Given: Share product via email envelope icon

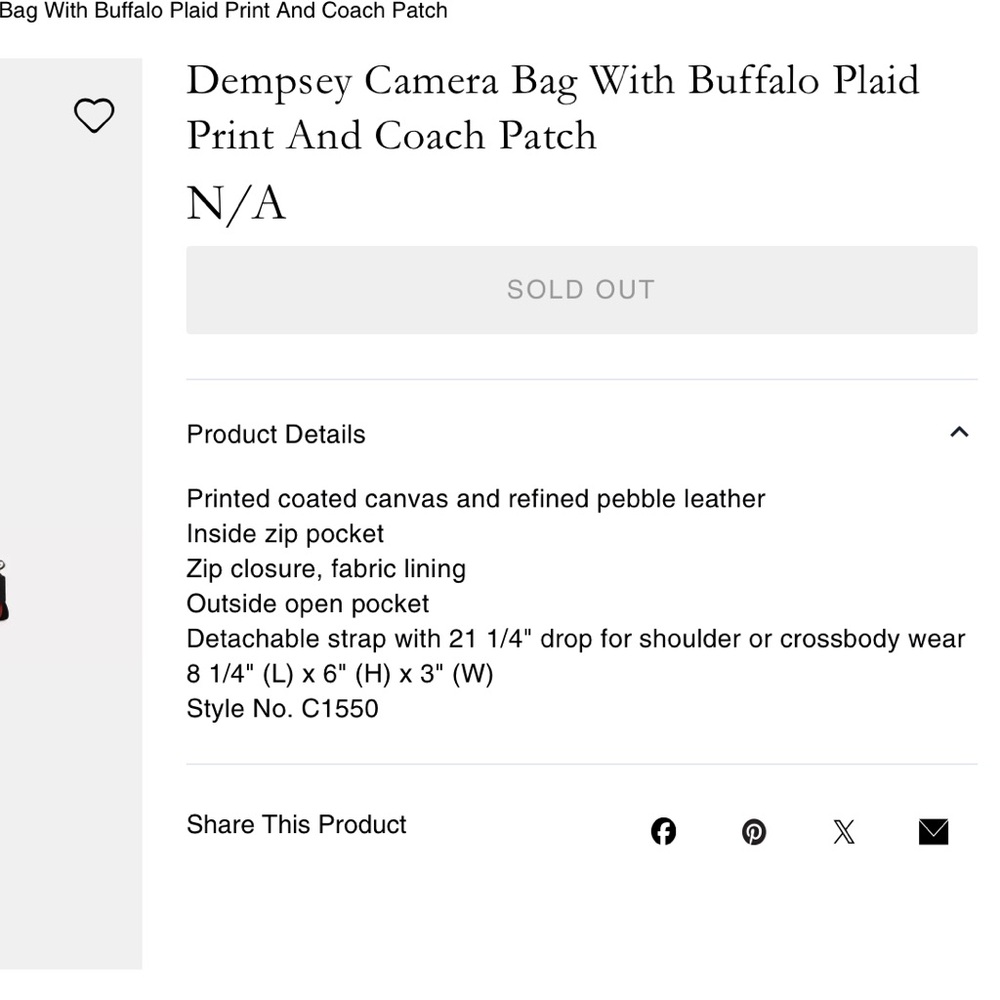Looking at the screenshot, I should point(933,831).
